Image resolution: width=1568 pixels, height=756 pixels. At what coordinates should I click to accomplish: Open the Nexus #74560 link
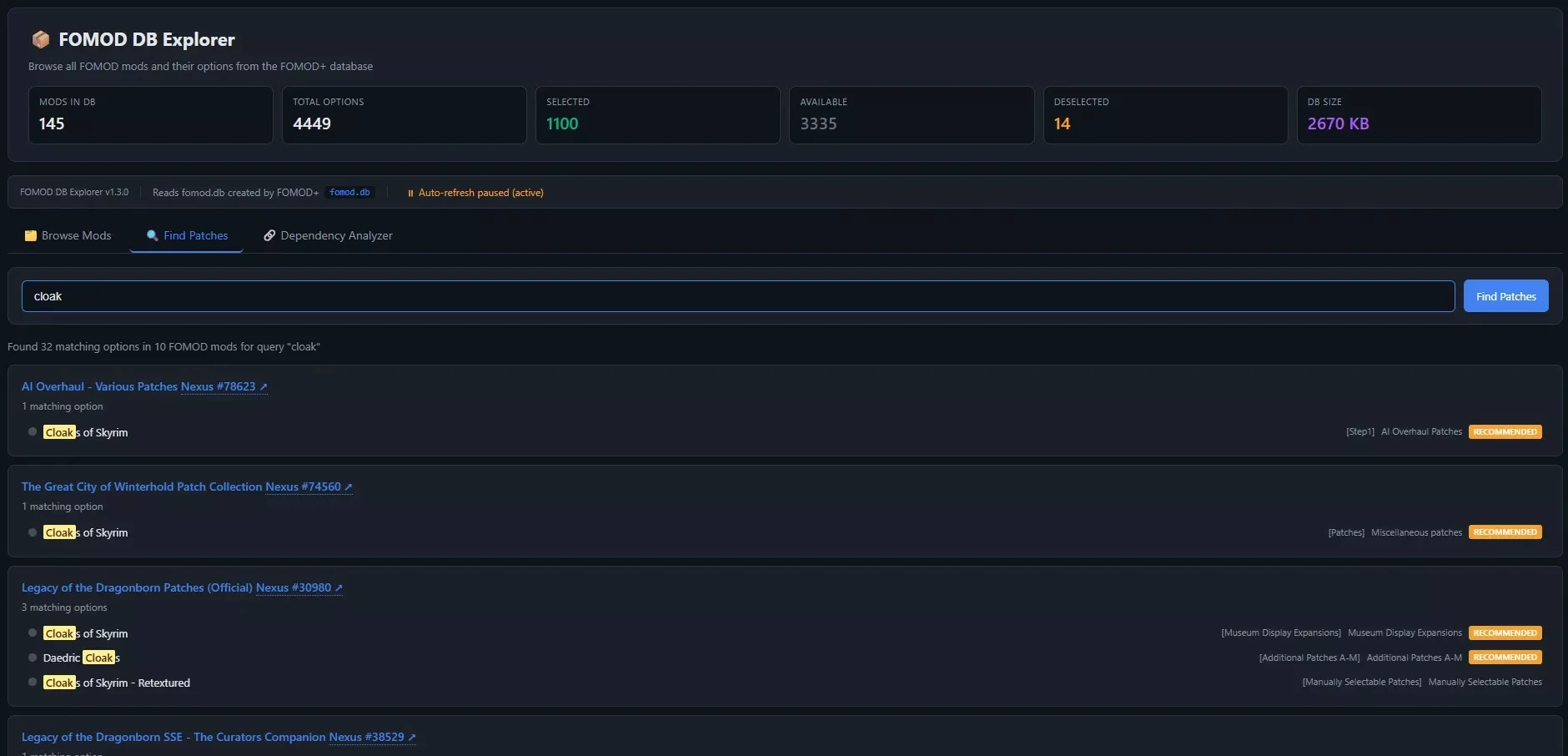309,486
